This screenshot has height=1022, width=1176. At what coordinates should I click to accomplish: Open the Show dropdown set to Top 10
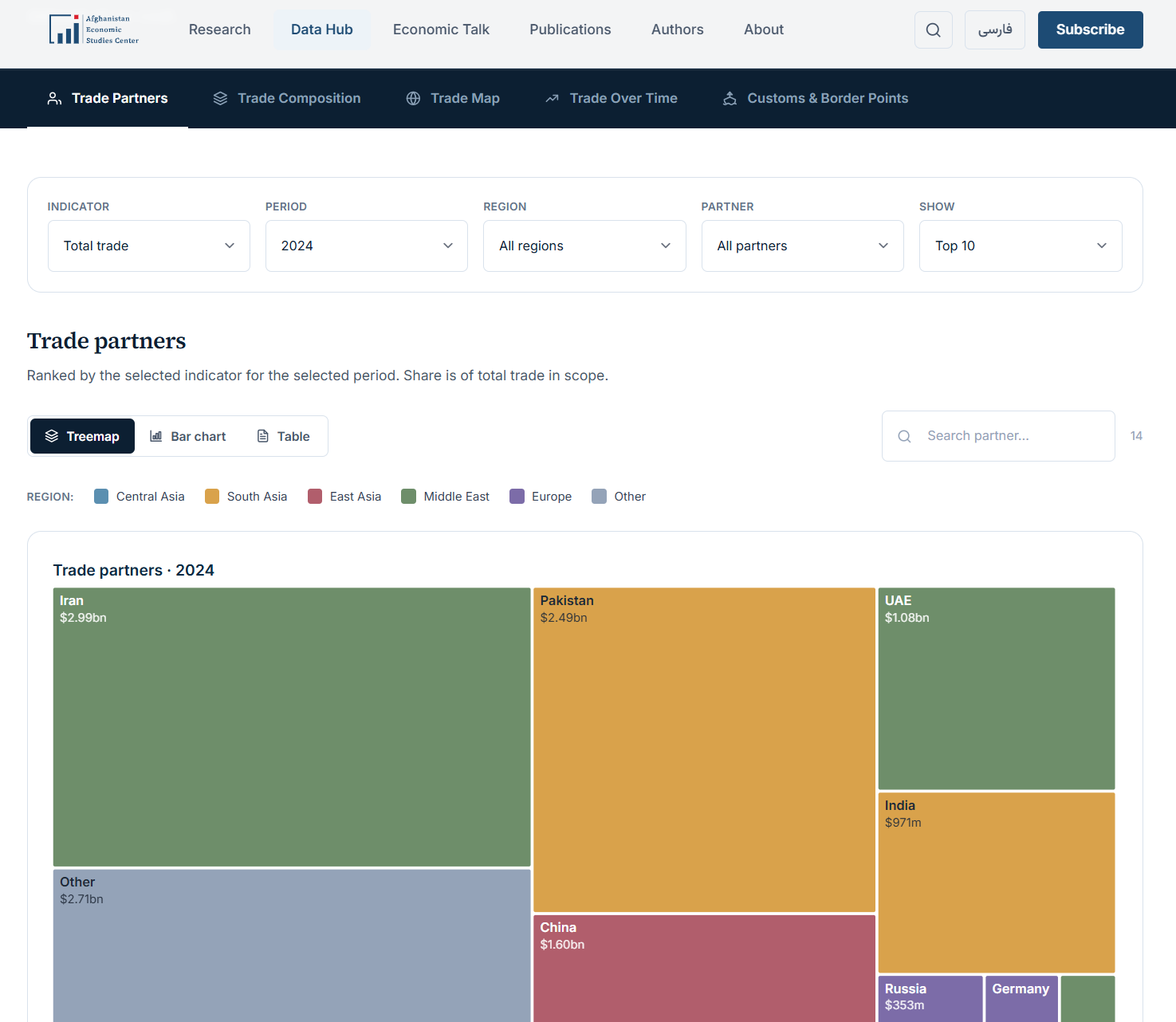1021,246
